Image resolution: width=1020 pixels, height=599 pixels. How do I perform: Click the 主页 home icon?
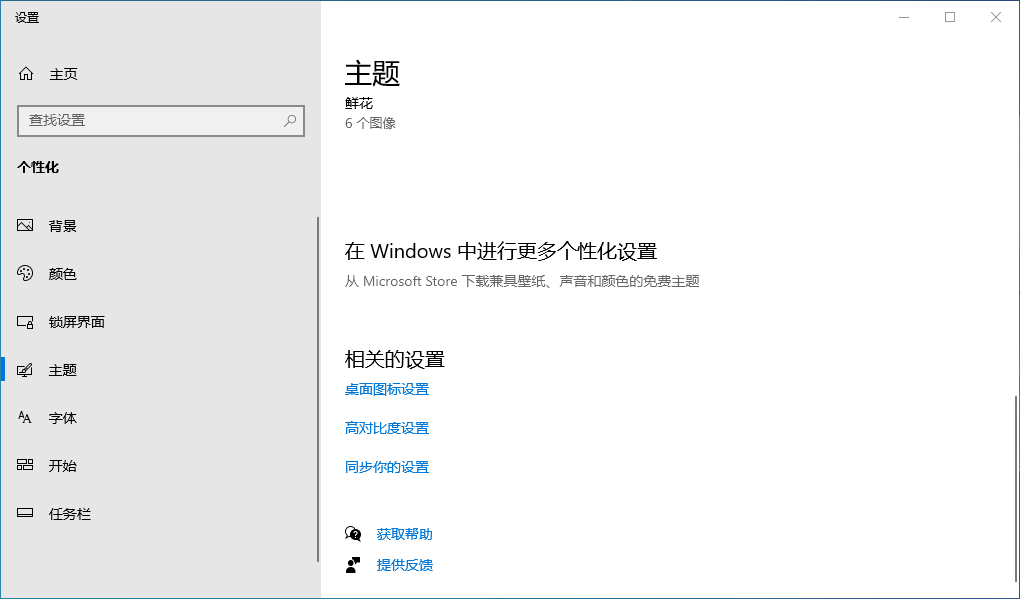tap(25, 73)
